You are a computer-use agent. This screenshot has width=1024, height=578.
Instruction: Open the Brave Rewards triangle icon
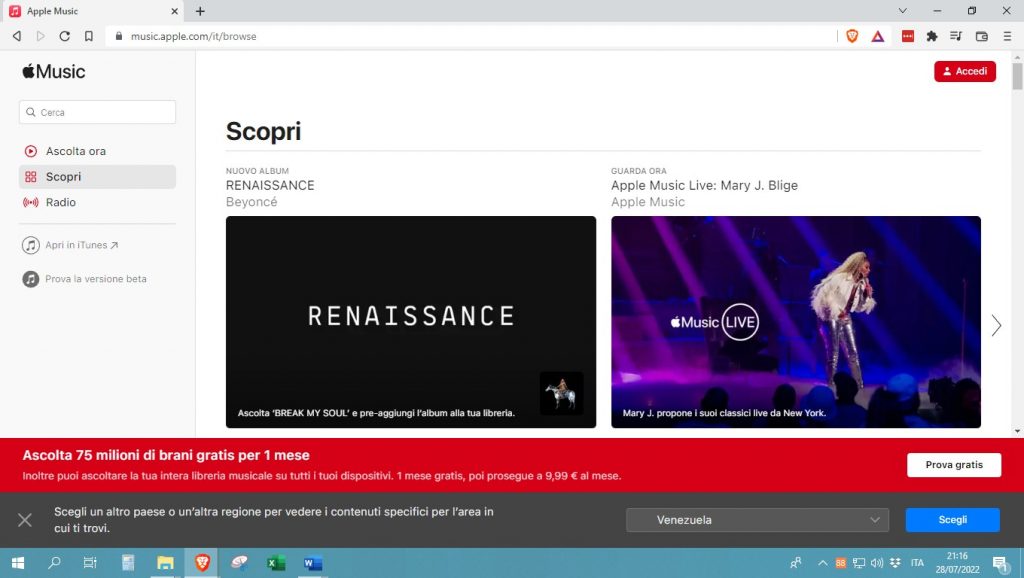pyautogui.click(x=877, y=36)
